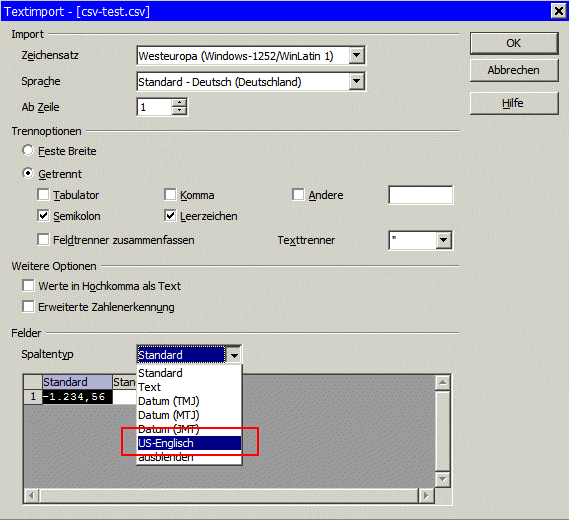Choose Datum (TMJ) from the list
The width and height of the screenshot is (569, 520).
point(189,401)
